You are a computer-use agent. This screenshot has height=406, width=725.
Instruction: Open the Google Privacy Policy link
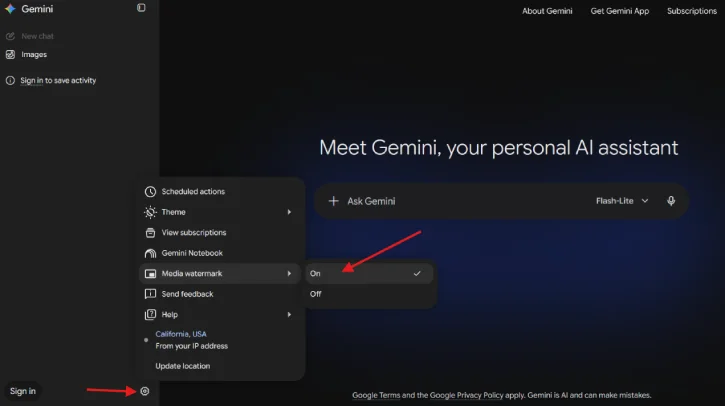[x=466, y=395]
